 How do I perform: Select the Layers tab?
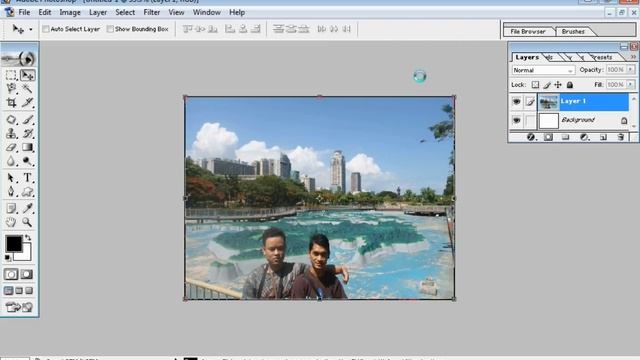click(x=527, y=57)
